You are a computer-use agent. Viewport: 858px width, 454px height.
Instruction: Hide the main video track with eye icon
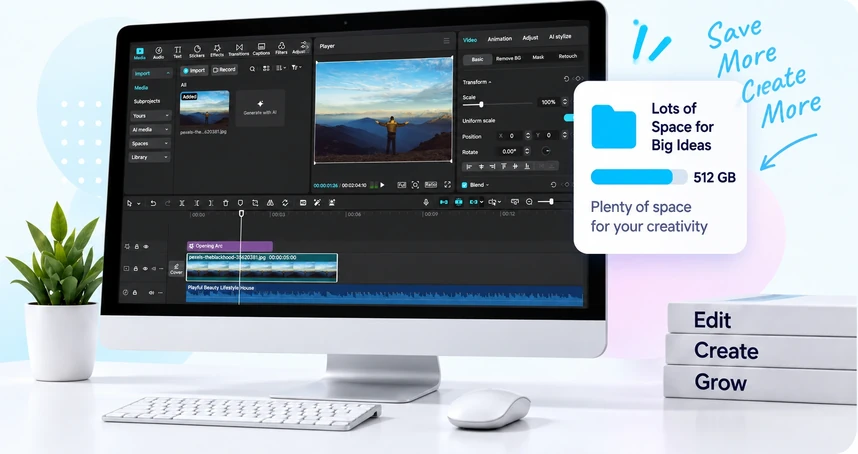pyautogui.click(x=145, y=269)
